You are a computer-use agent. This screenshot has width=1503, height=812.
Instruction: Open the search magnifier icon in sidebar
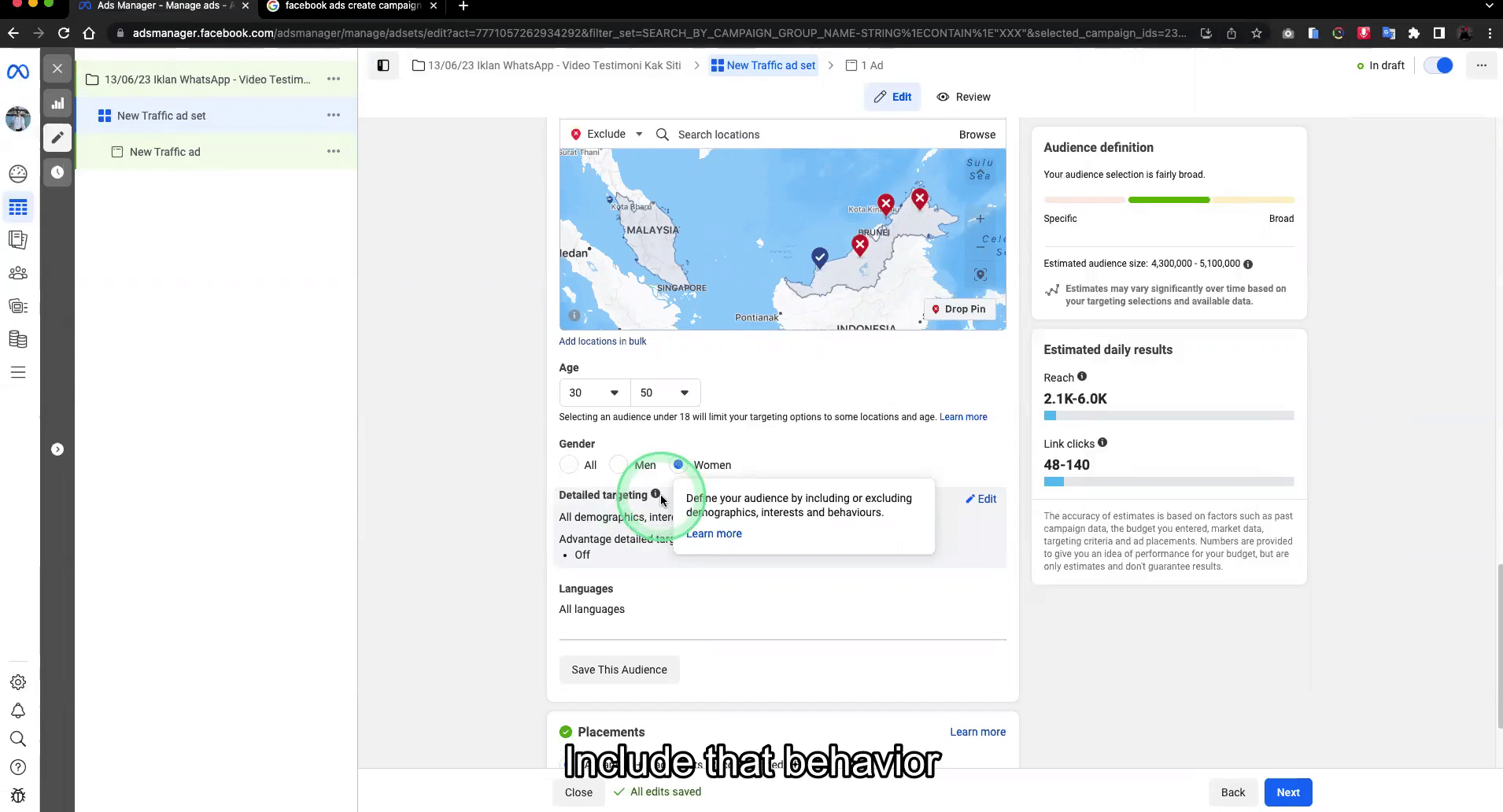18,739
